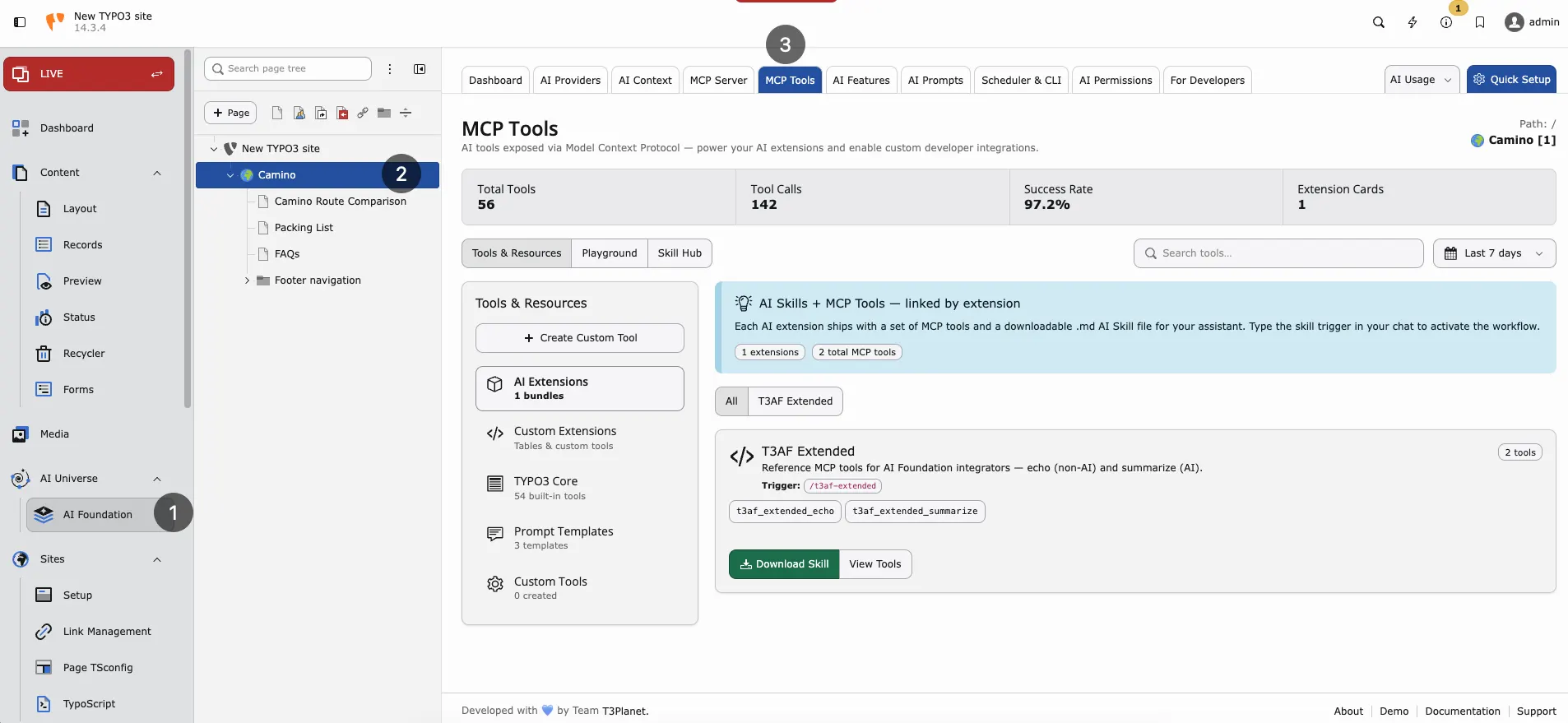Click the page tree options kebab icon
Image resolution: width=1568 pixels, height=723 pixels.
coord(390,69)
